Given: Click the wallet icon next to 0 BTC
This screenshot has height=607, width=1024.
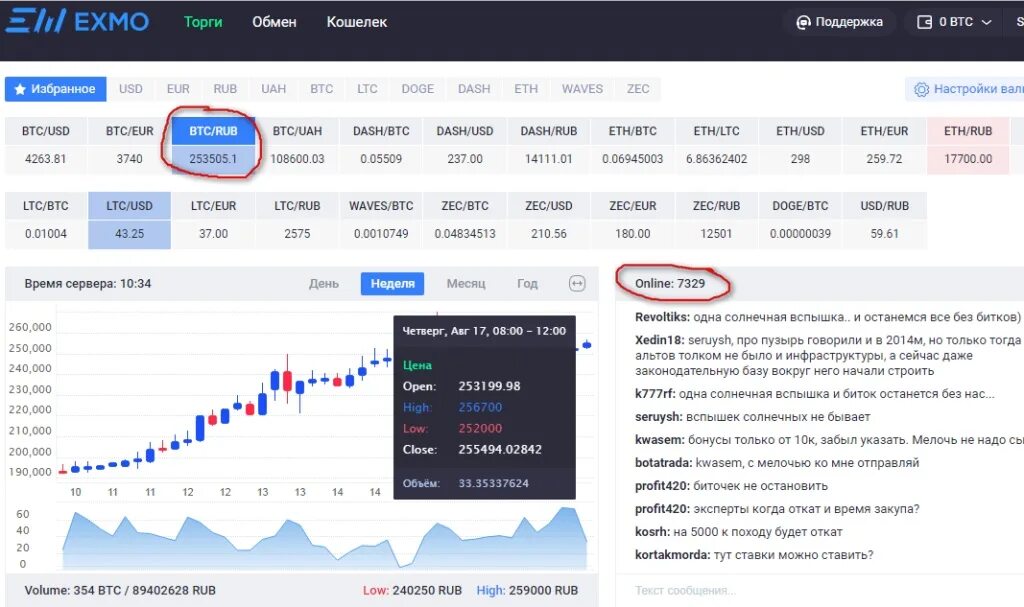Looking at the screenshot, I should [924, 22].
